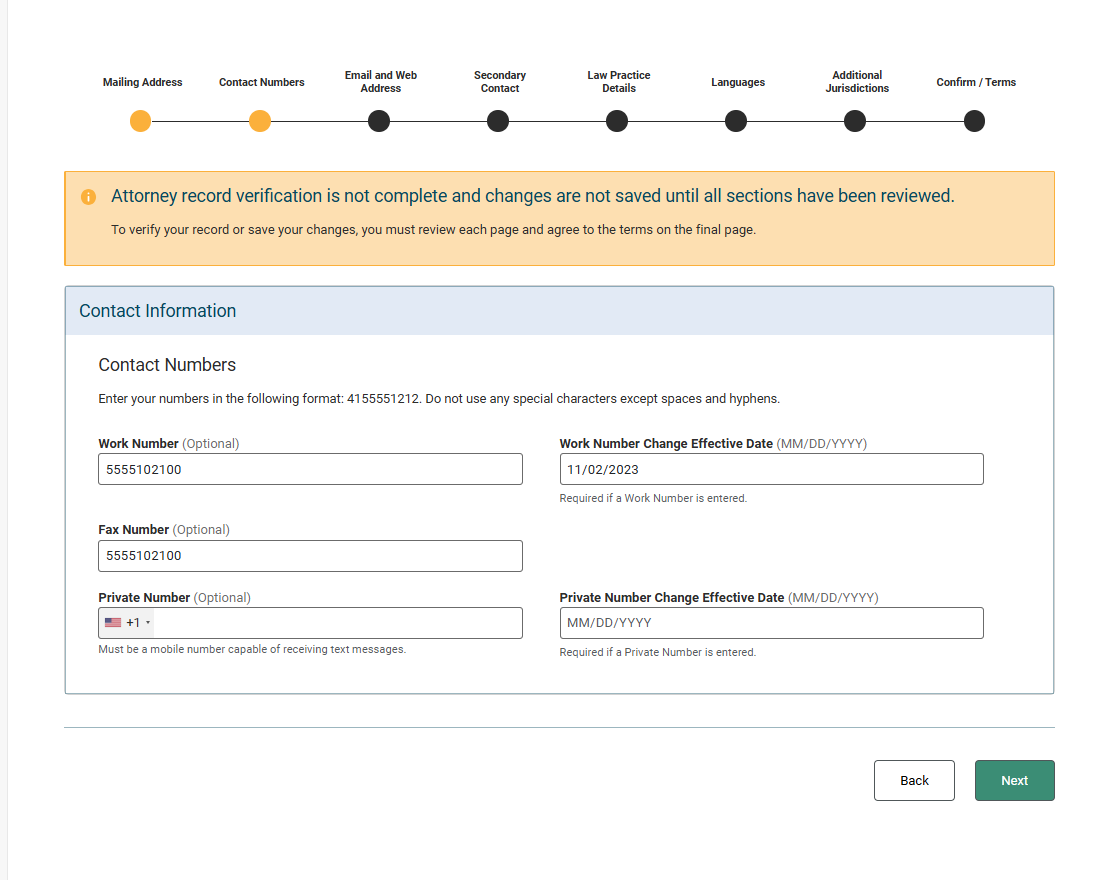Viewport: 1104px width, 880px height.
Task: Edit the Work Number Change Effective Date
Action: (x=771, y=469)
